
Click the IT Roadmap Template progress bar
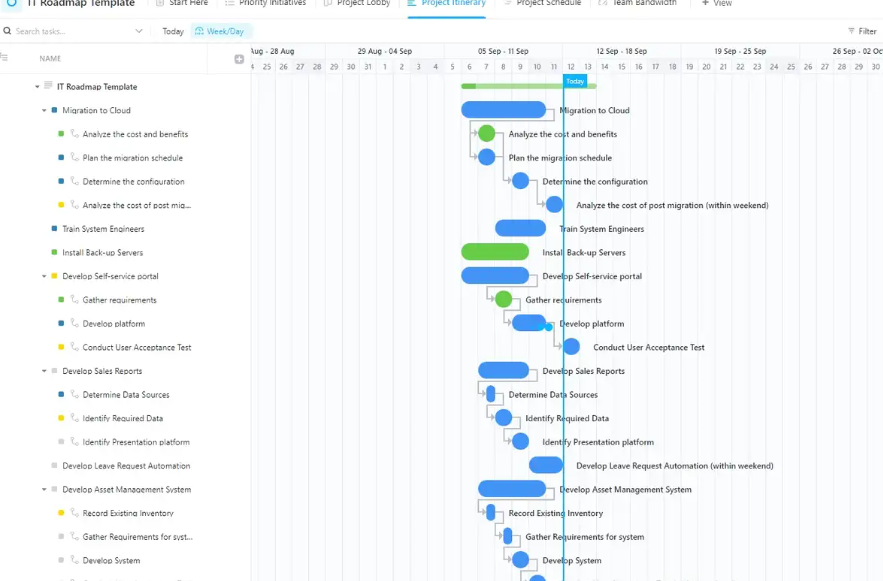click(x=529, y=86)
